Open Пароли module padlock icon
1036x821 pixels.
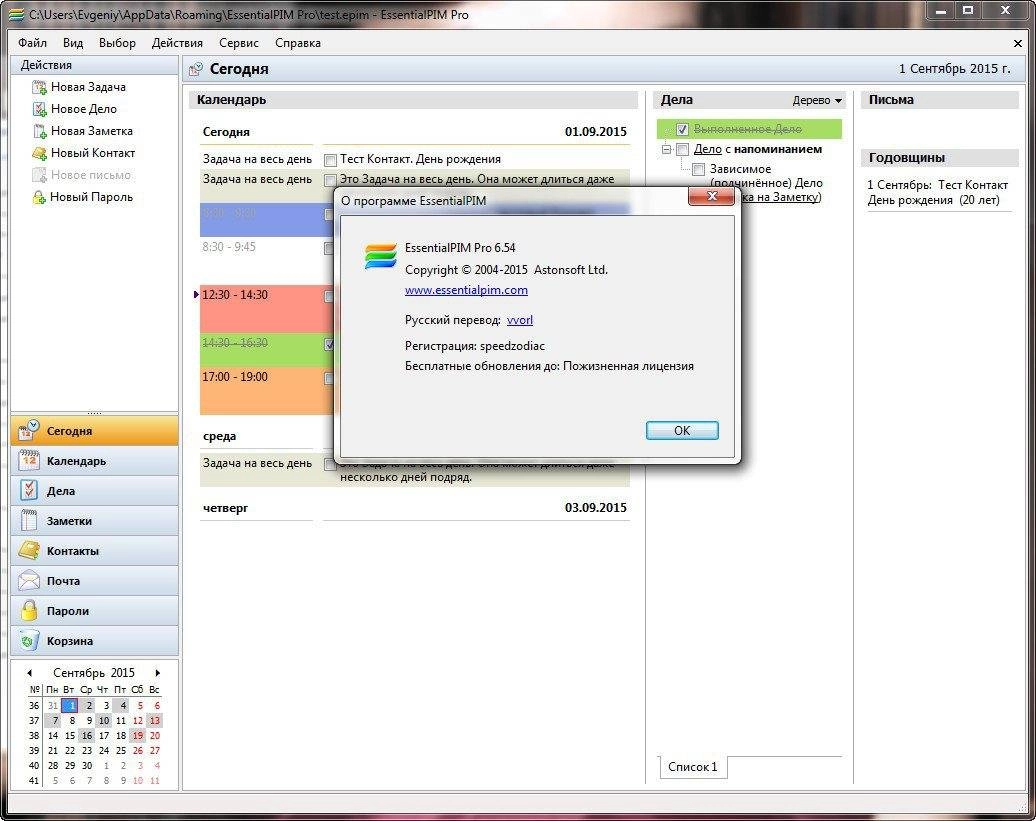pos(29,610)
